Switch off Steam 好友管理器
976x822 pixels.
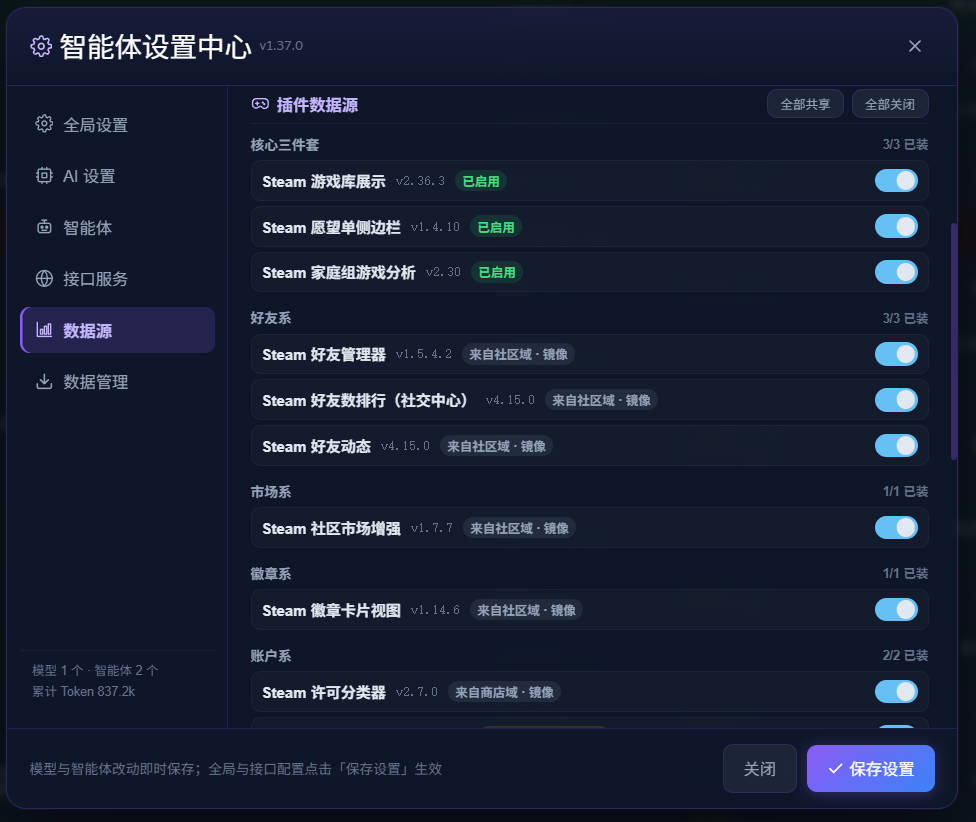coord(896,354)
